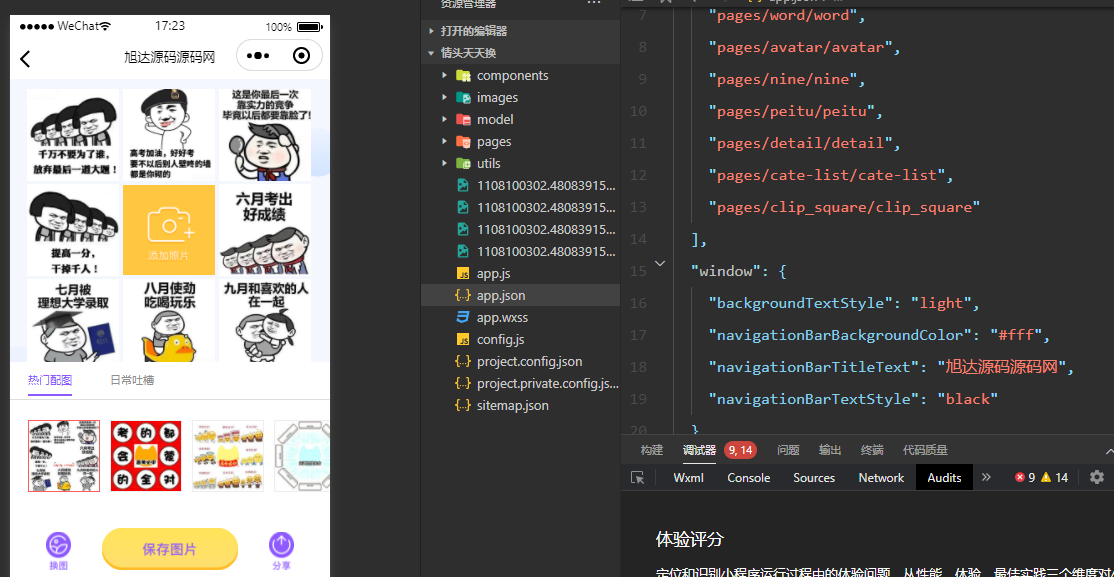The width and height of the screenshot is (1114, 577).
Task: Click the project.config.json braces icon
Action: point(463,362)
